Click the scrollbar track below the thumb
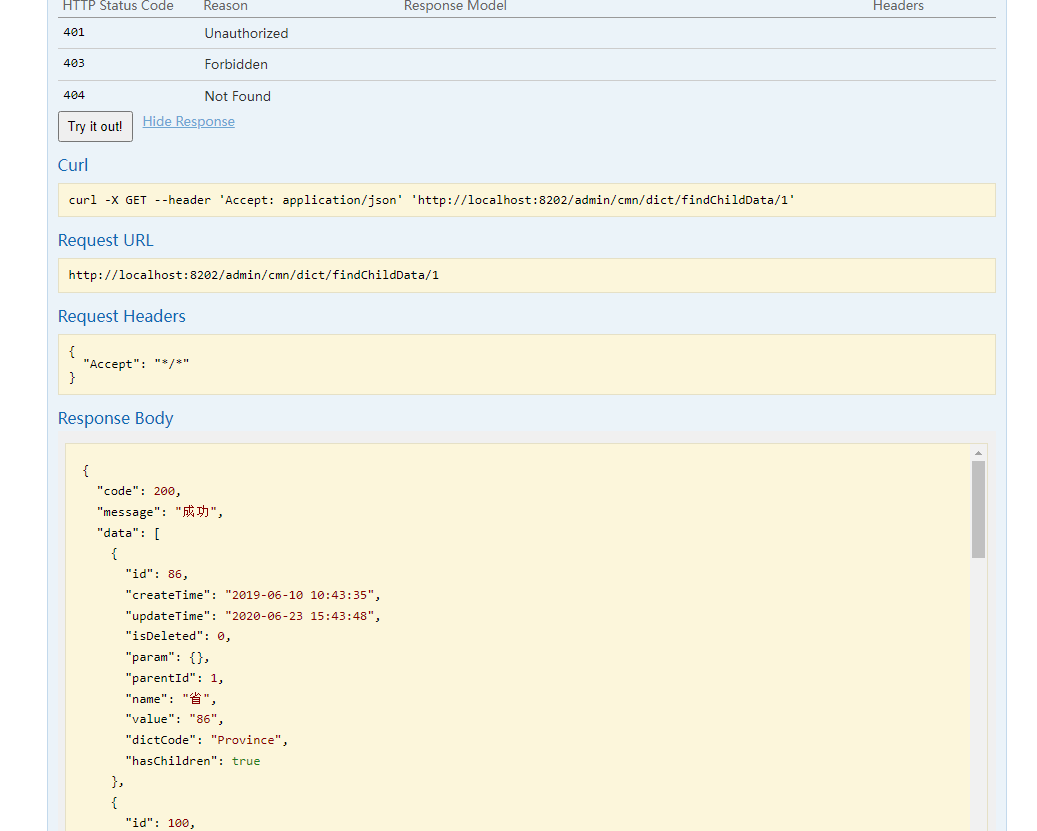 pyautogui.click(x=978, y=690)
